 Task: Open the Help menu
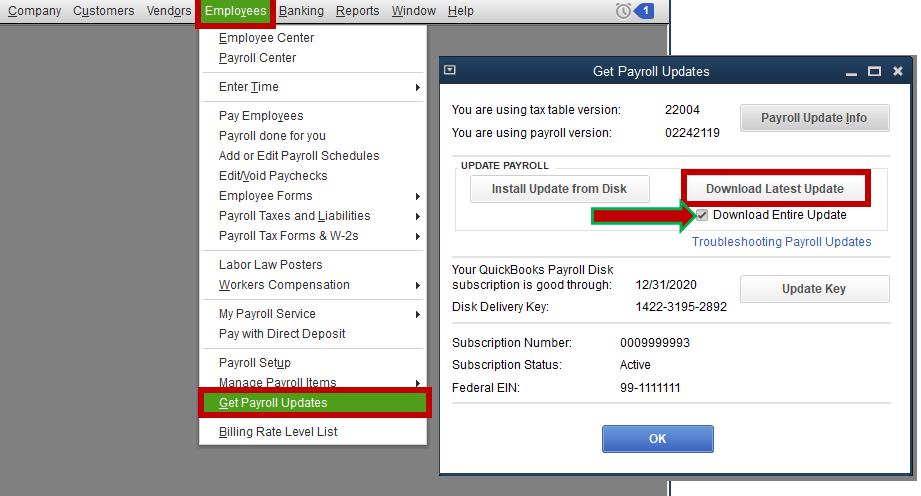[x=460, y=11]
